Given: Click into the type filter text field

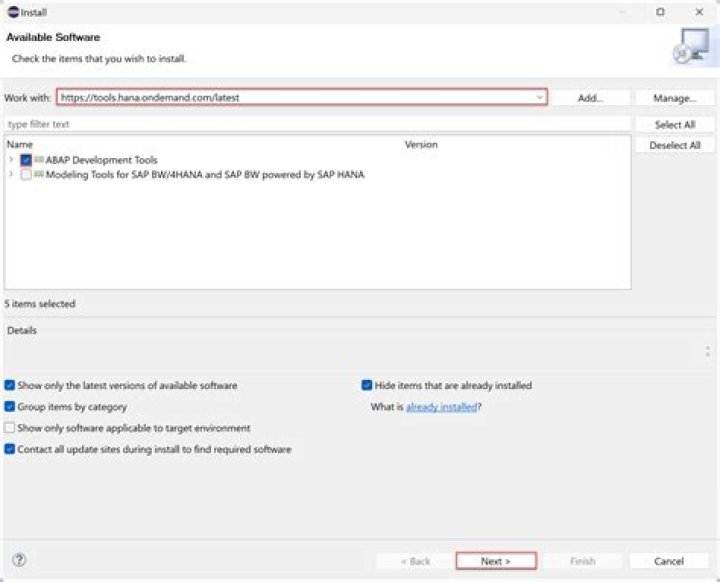Looking at the screenshot, I should [x=315, y=124].
